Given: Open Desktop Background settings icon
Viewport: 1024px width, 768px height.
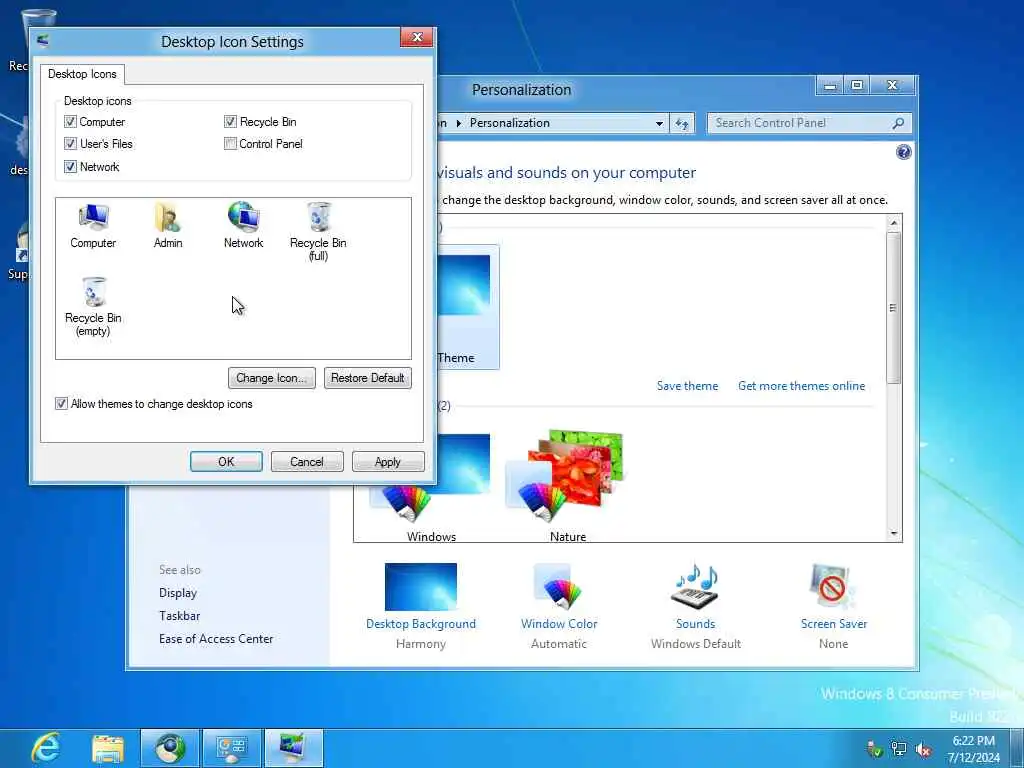Looking at the screenshot, I should pos(421,586).
